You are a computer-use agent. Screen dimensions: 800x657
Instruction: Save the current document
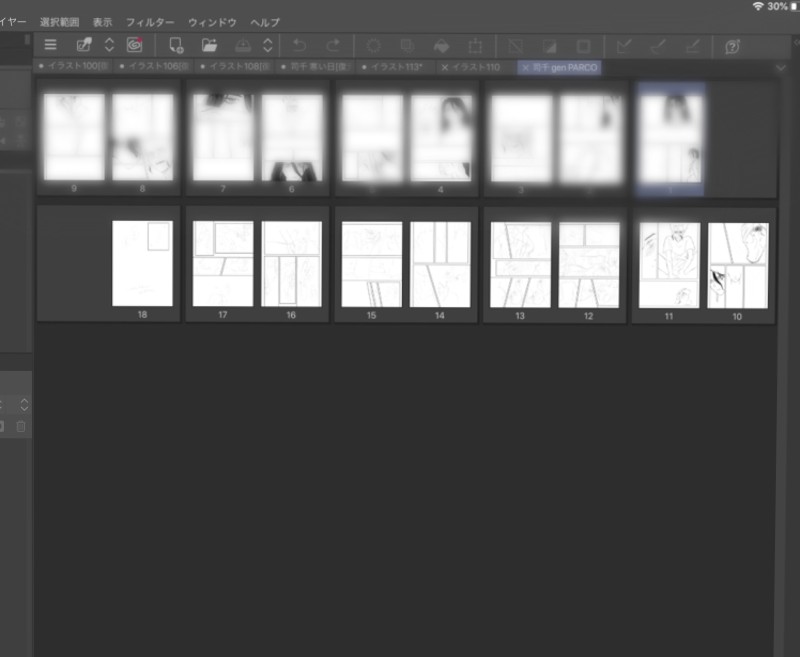pos(243,46)
